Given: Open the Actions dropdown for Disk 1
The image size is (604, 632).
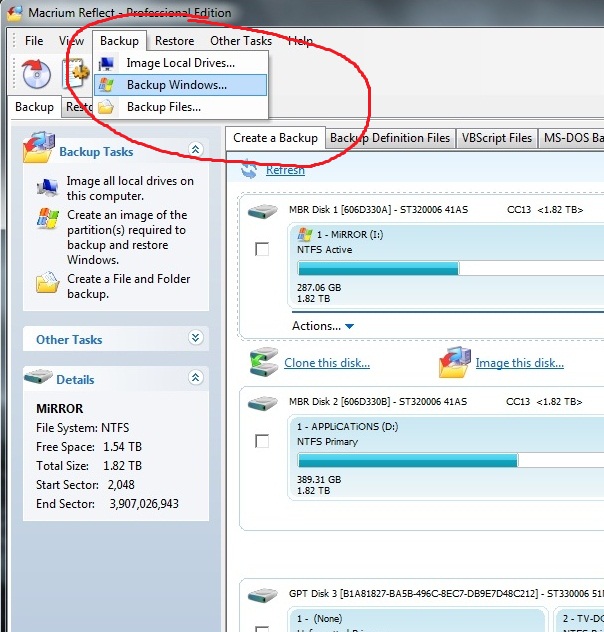Looking at the screenshot, I should tap(323, 326).
